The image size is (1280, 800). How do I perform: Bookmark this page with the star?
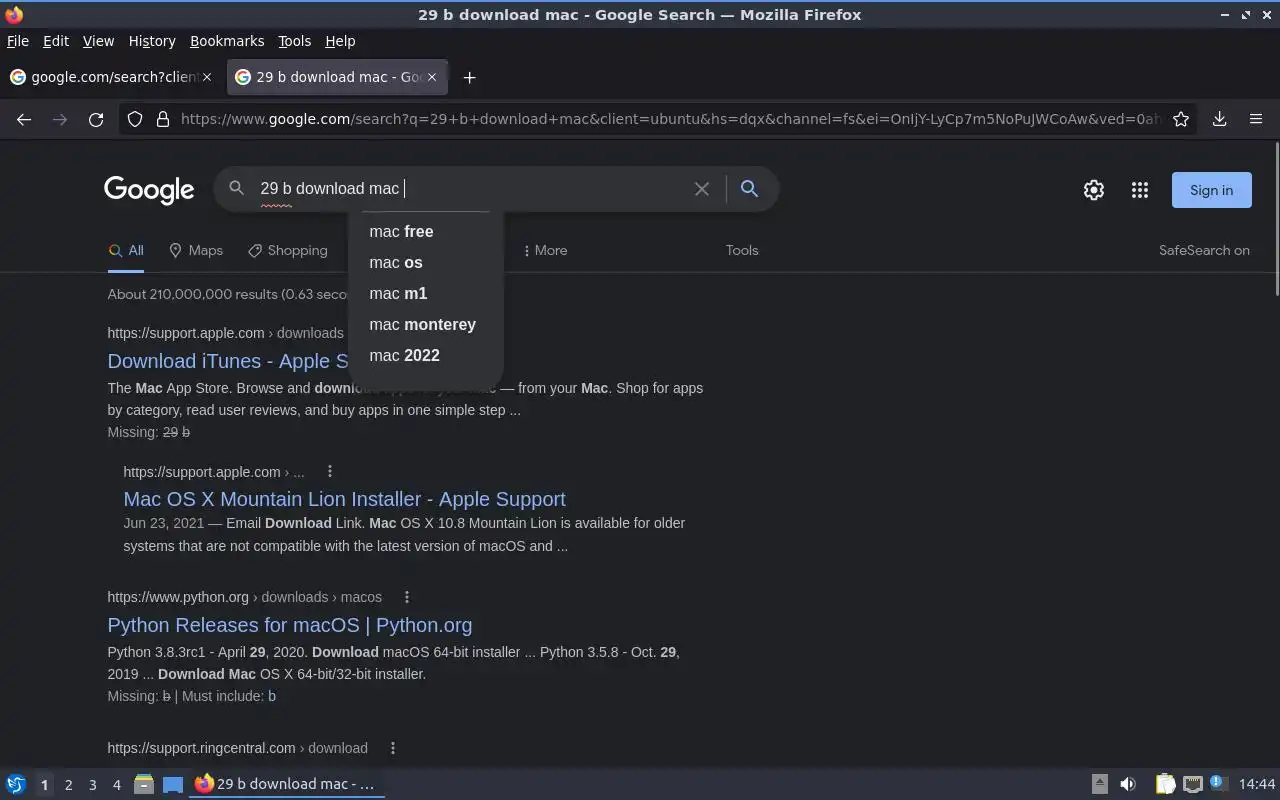click(1181, 119)
